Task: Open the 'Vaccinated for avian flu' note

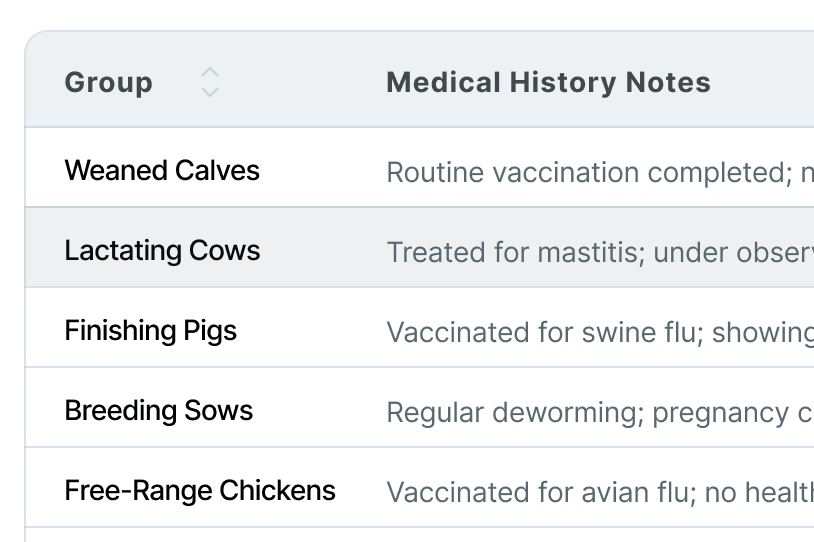Action: tap(600, 493)
